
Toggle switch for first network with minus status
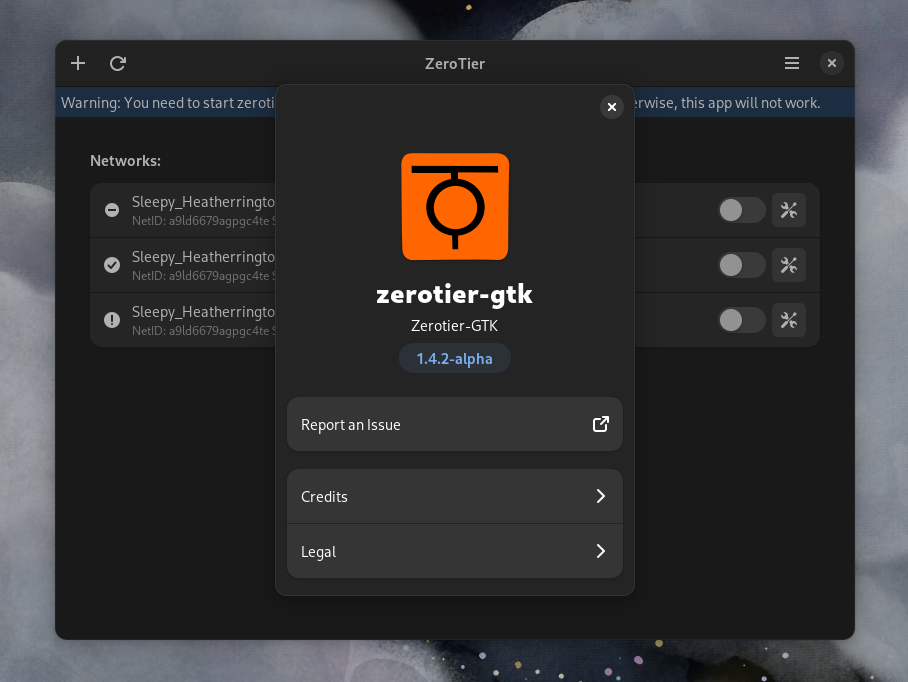coord(742,210)
